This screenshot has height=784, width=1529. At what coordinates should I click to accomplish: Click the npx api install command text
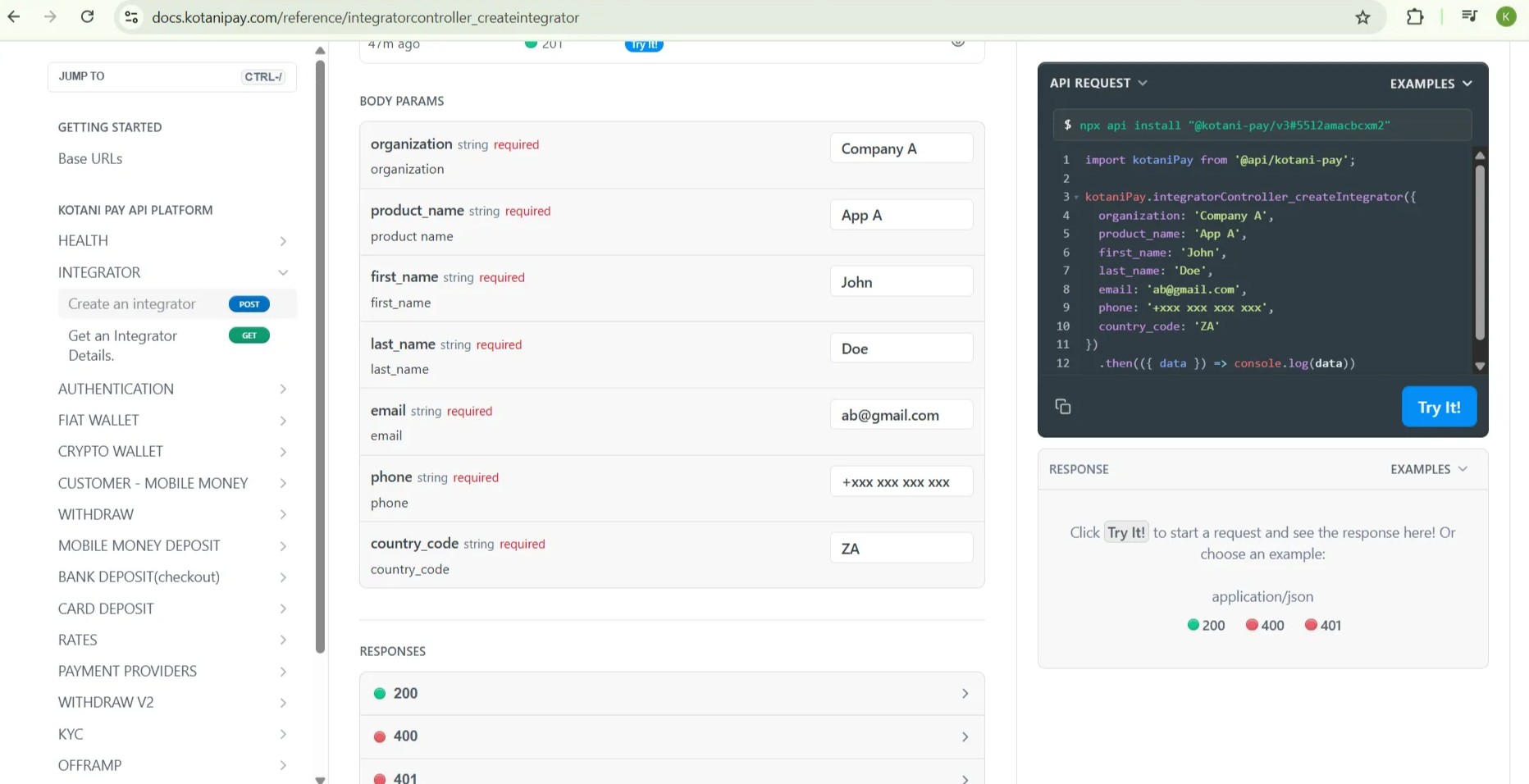point(1235,125)
